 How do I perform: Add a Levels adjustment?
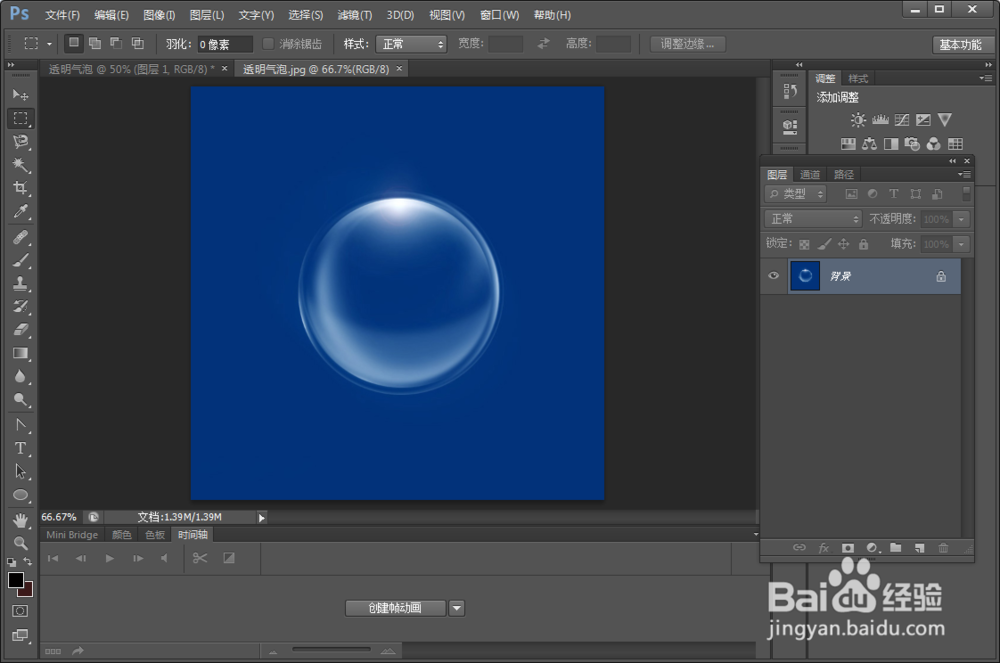click(880, 120)
